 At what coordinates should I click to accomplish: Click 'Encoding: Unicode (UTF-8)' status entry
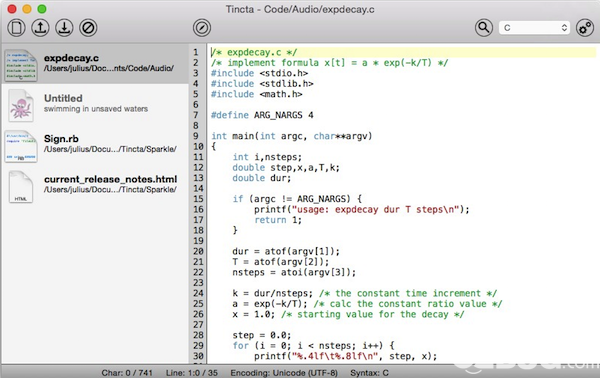284,373
